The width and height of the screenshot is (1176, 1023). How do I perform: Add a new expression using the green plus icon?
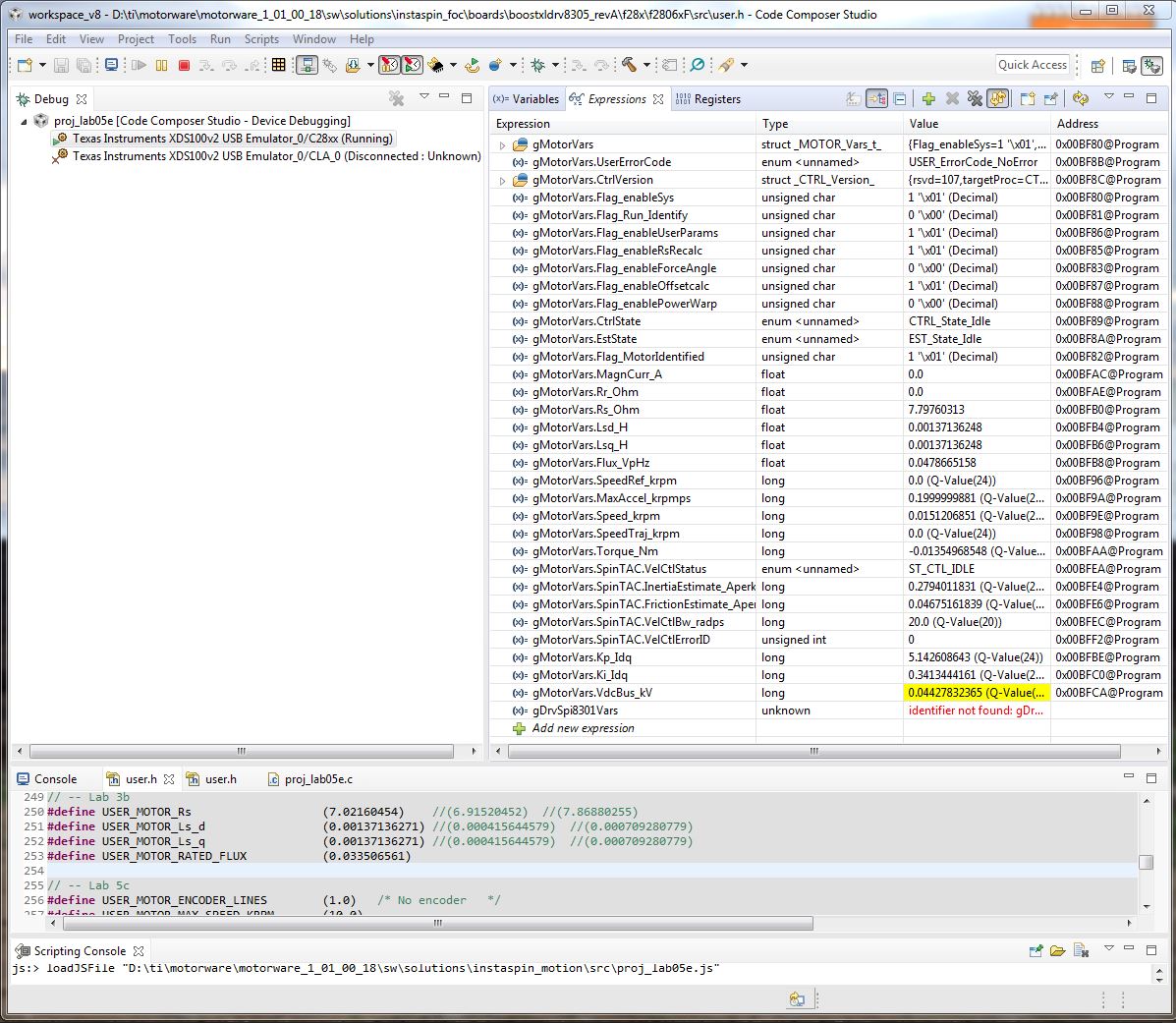928,97
